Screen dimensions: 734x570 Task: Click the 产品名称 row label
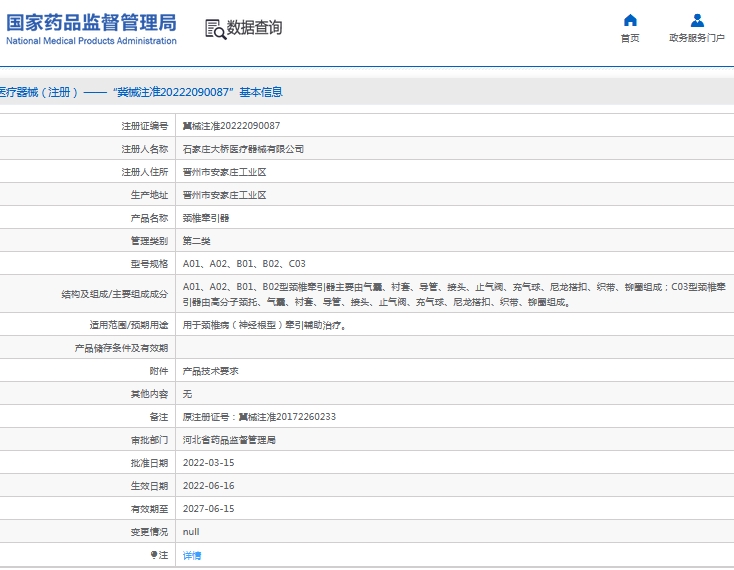pos(149,218)
